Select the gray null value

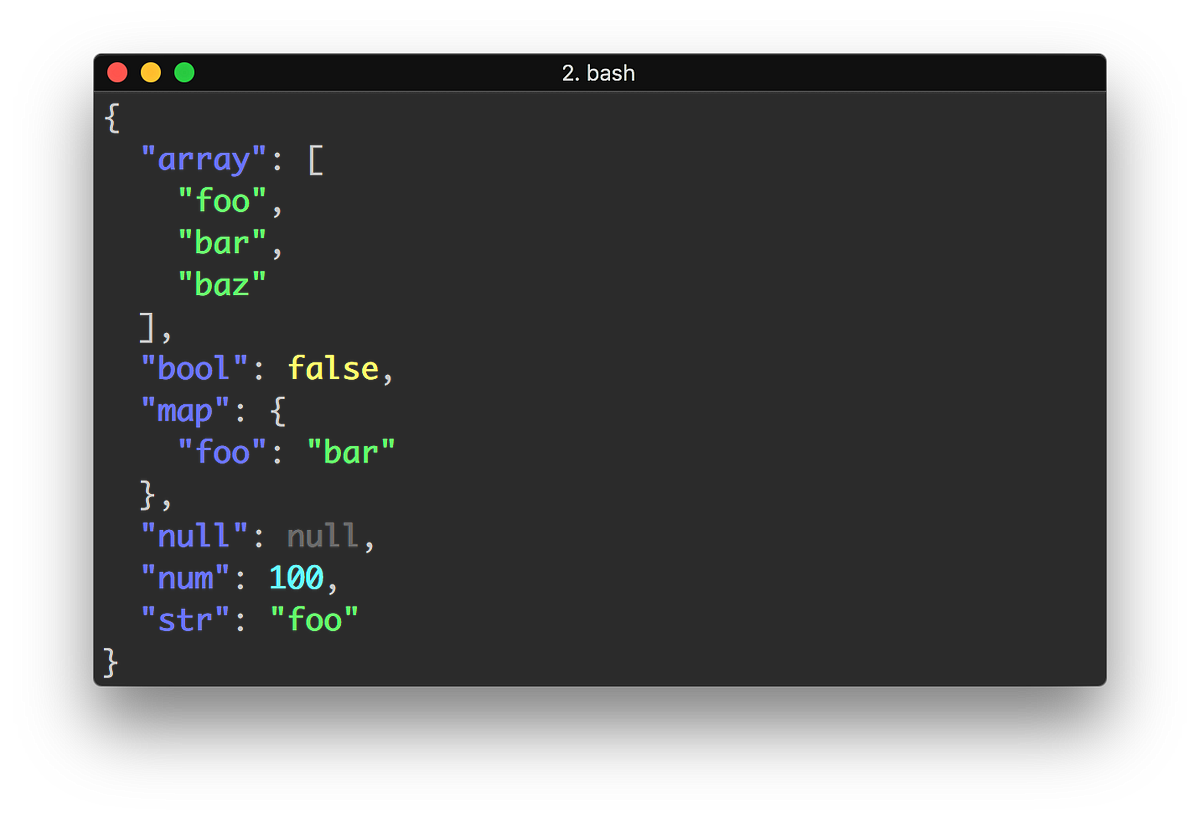point(321,536)
